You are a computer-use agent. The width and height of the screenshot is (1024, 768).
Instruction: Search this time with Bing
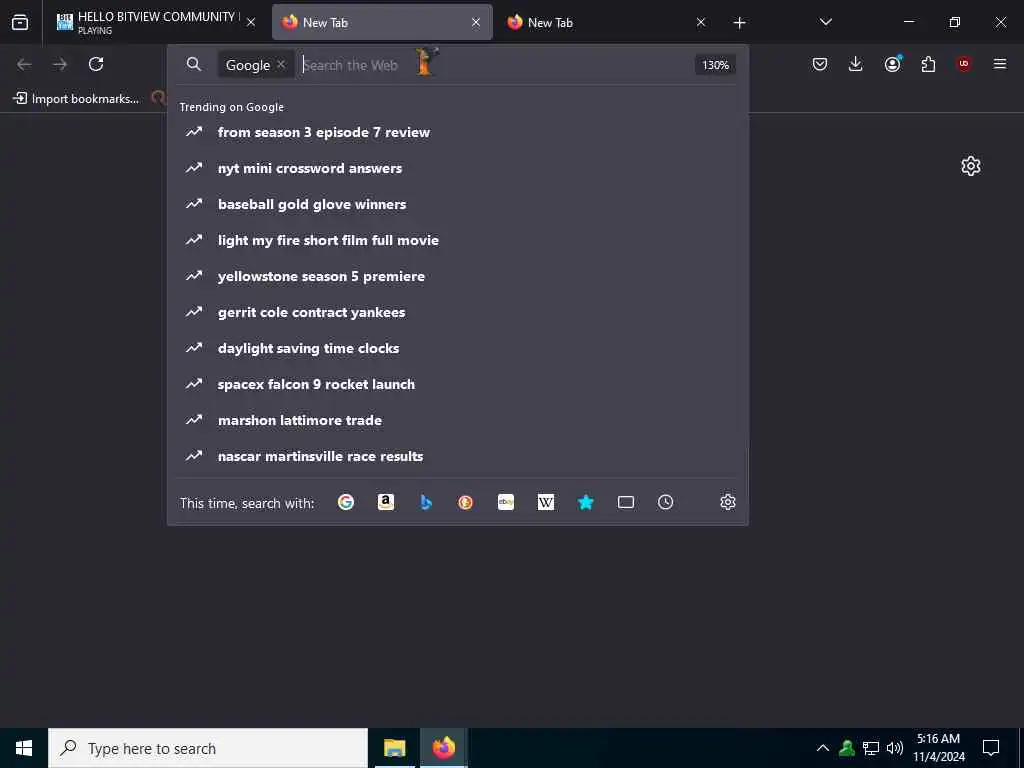click(426, 502)
